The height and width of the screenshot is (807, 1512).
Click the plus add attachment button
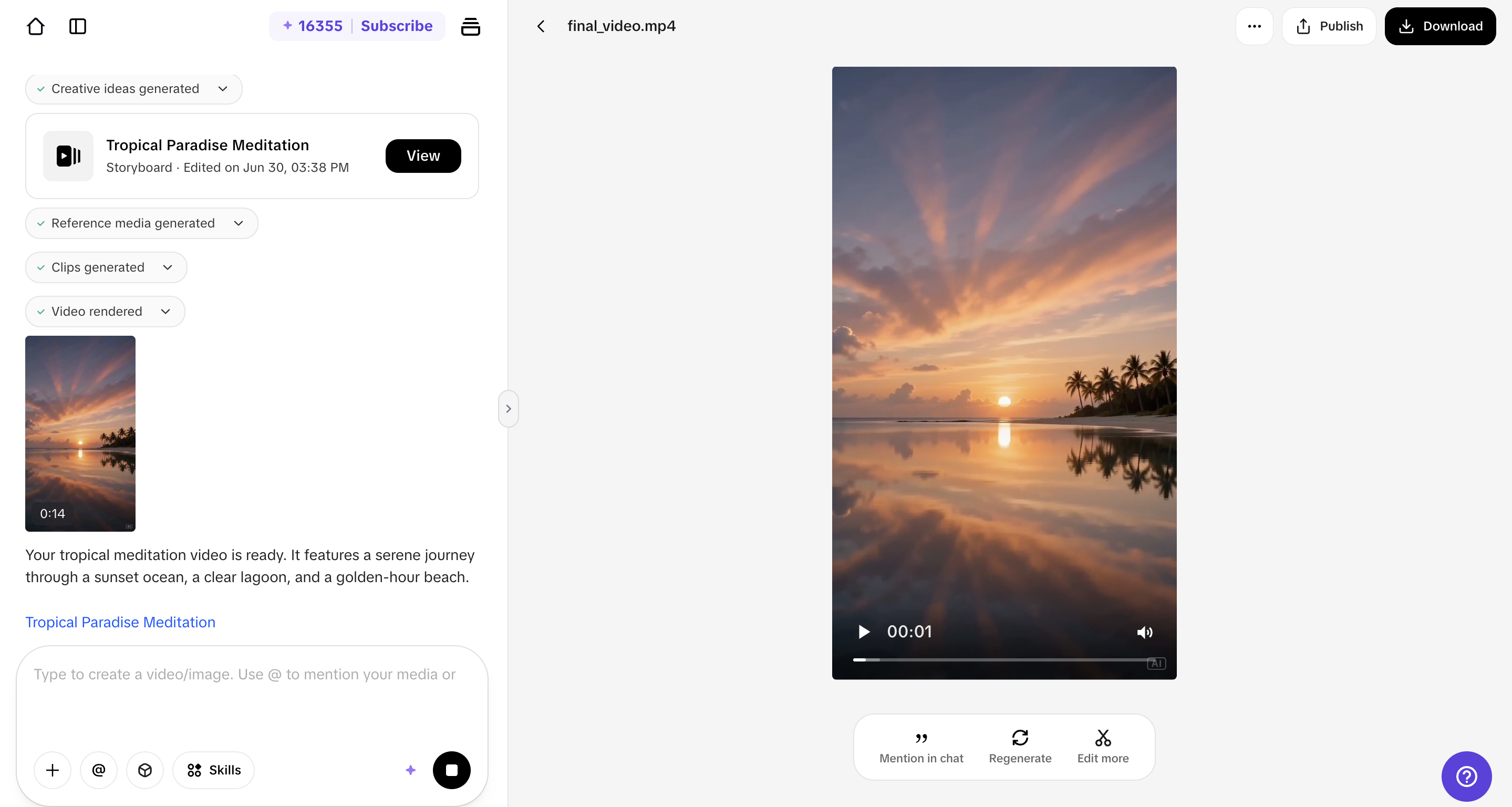tap(52, 770)
